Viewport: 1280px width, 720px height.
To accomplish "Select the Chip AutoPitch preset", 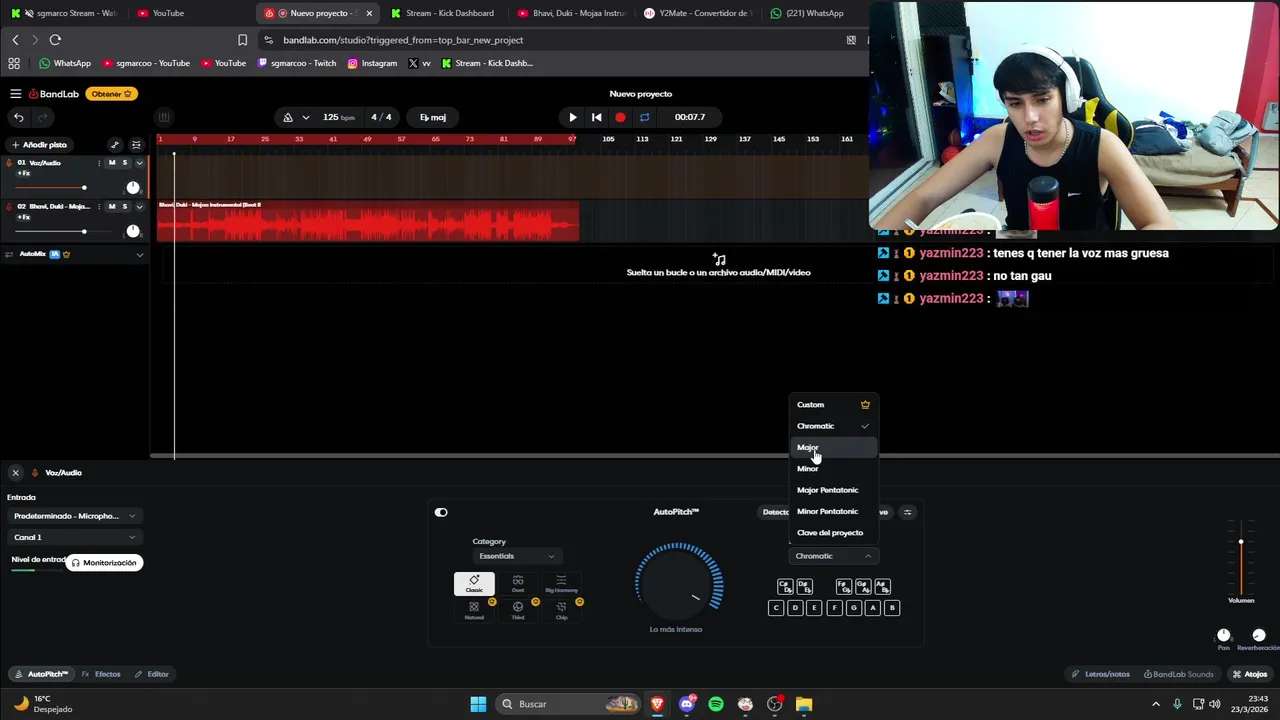I will (x=561, y=610).
